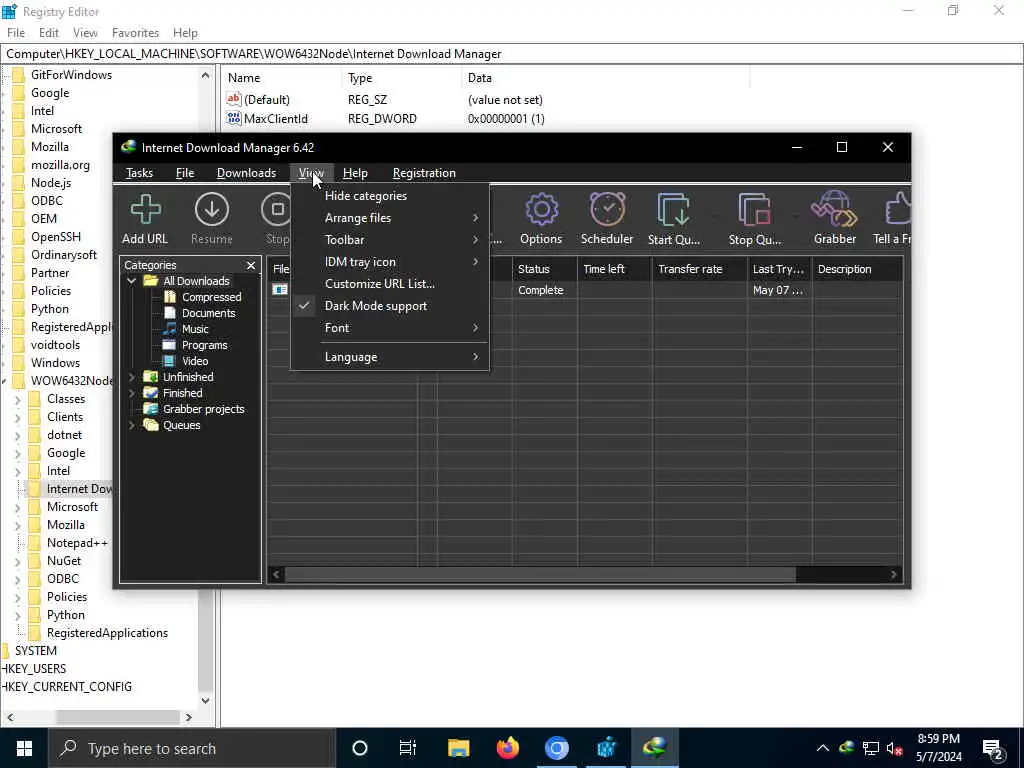
Task: Open the Downloads menu in IDM
Action: point(246,173)
